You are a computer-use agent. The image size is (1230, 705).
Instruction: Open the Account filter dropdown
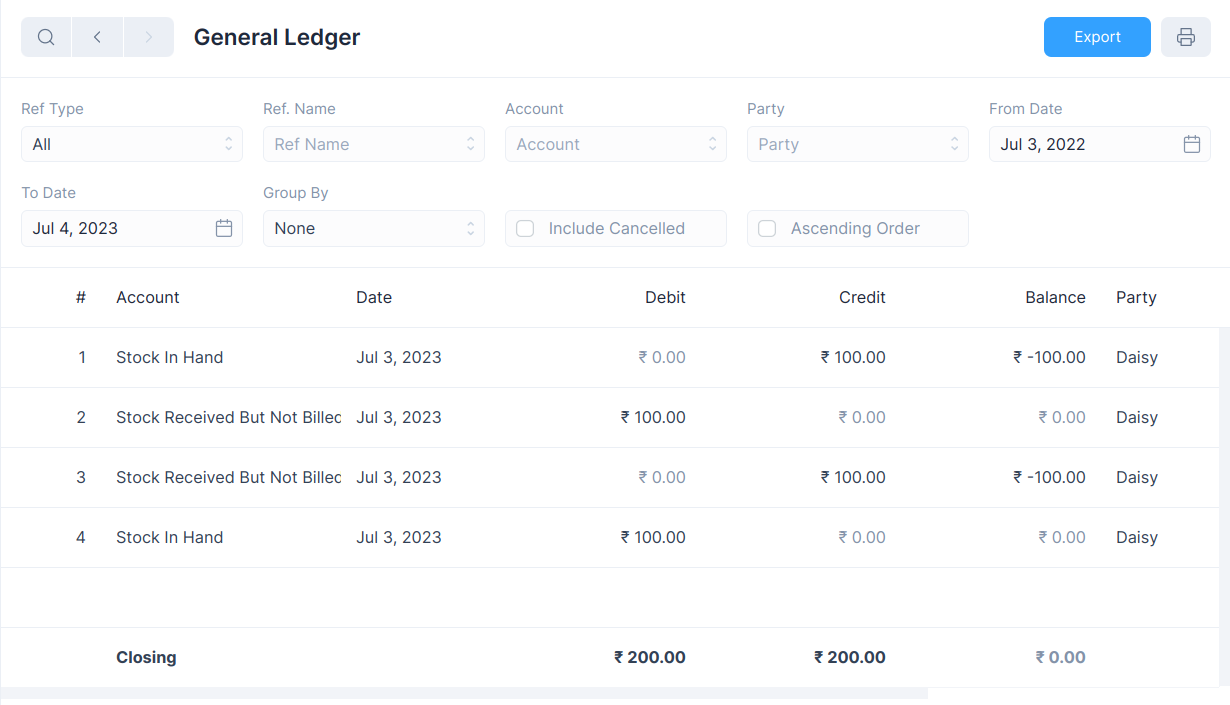point(615,144)
